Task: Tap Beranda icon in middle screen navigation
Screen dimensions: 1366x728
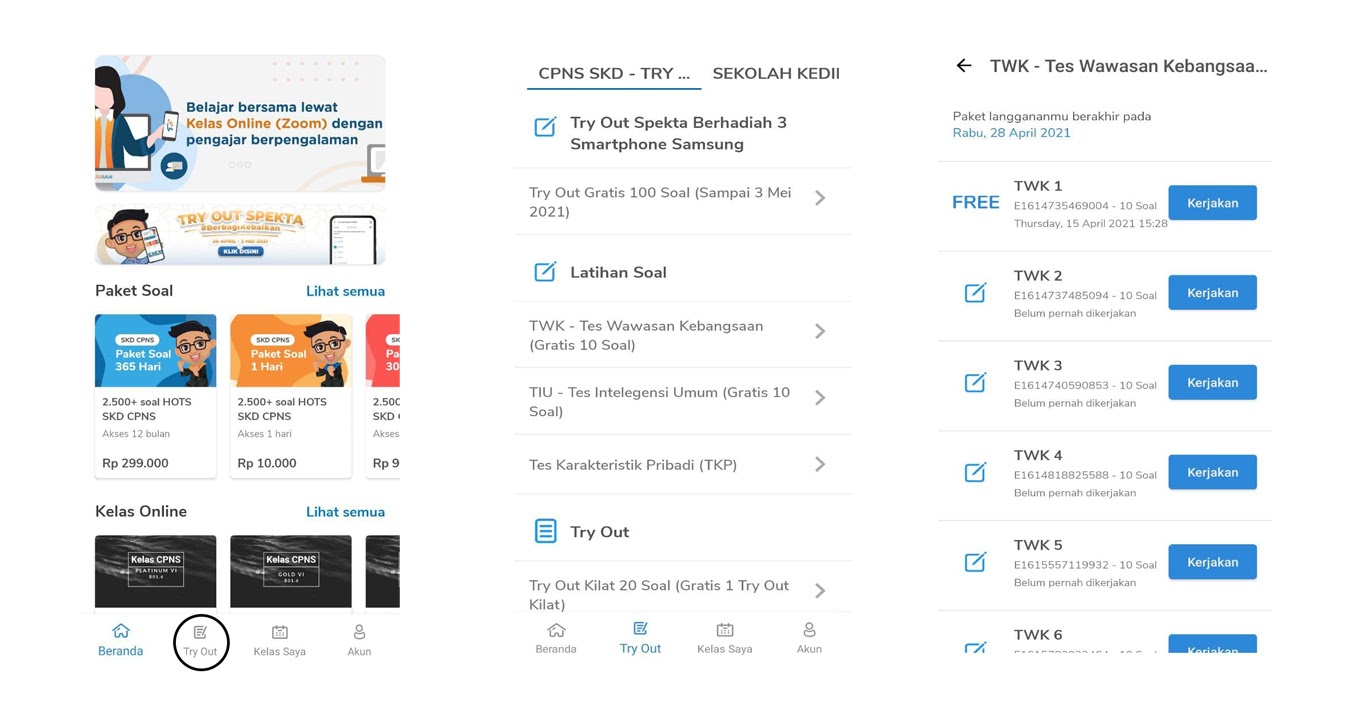Action: 556,630
